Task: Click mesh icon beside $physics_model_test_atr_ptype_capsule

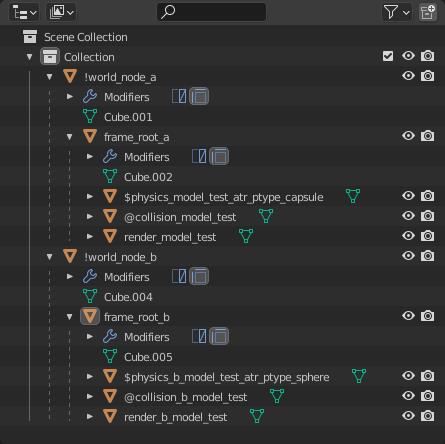Action: (x=353, y=196)
